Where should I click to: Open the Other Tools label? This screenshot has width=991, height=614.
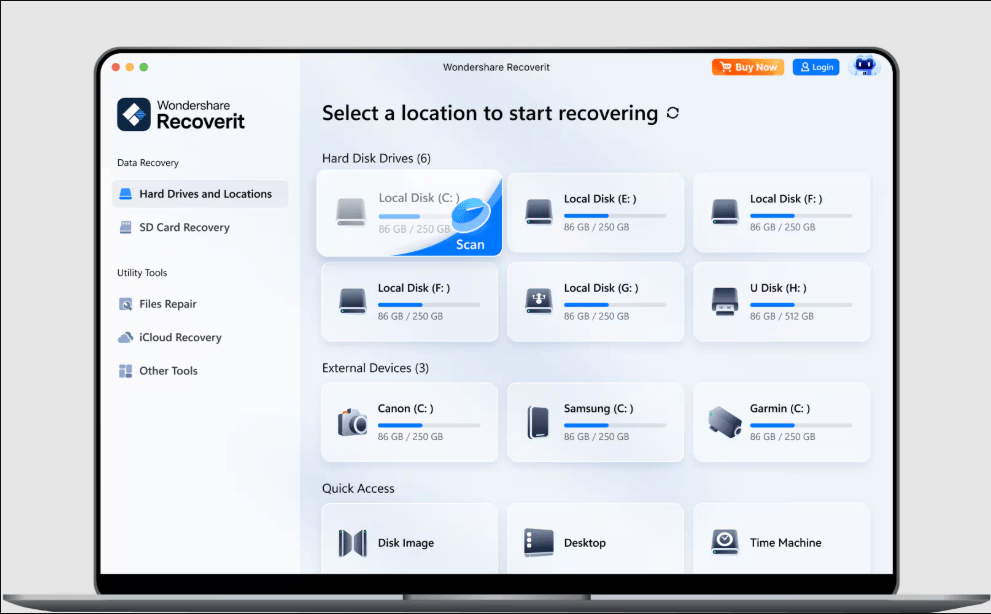click(169, 371)
